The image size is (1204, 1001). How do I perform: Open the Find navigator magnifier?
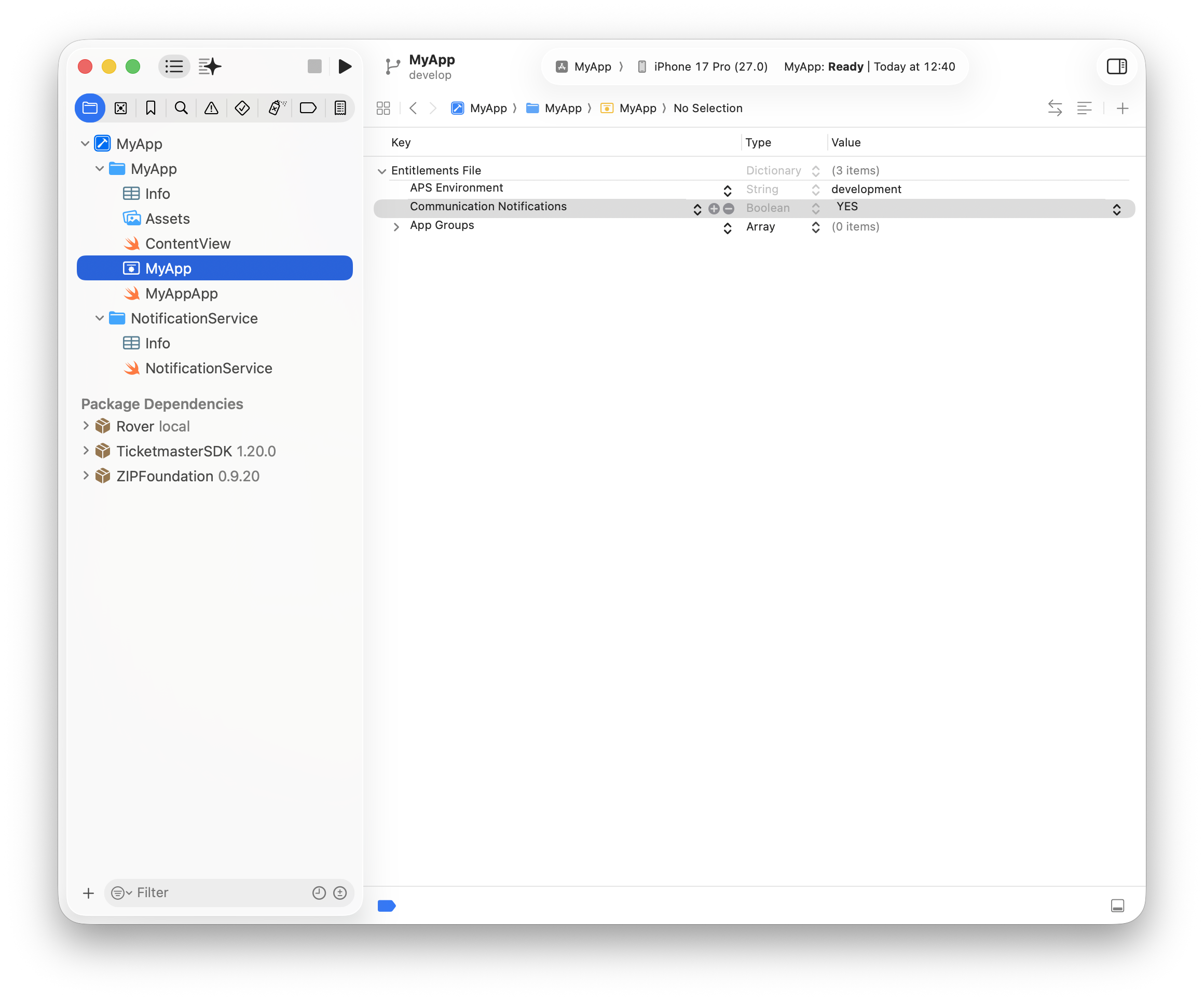pyautogui.click(x=181, y=108)
